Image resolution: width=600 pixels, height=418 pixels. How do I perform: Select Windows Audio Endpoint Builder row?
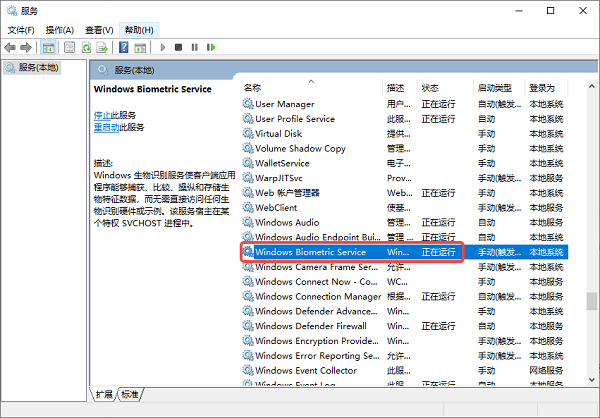point(405,237)
